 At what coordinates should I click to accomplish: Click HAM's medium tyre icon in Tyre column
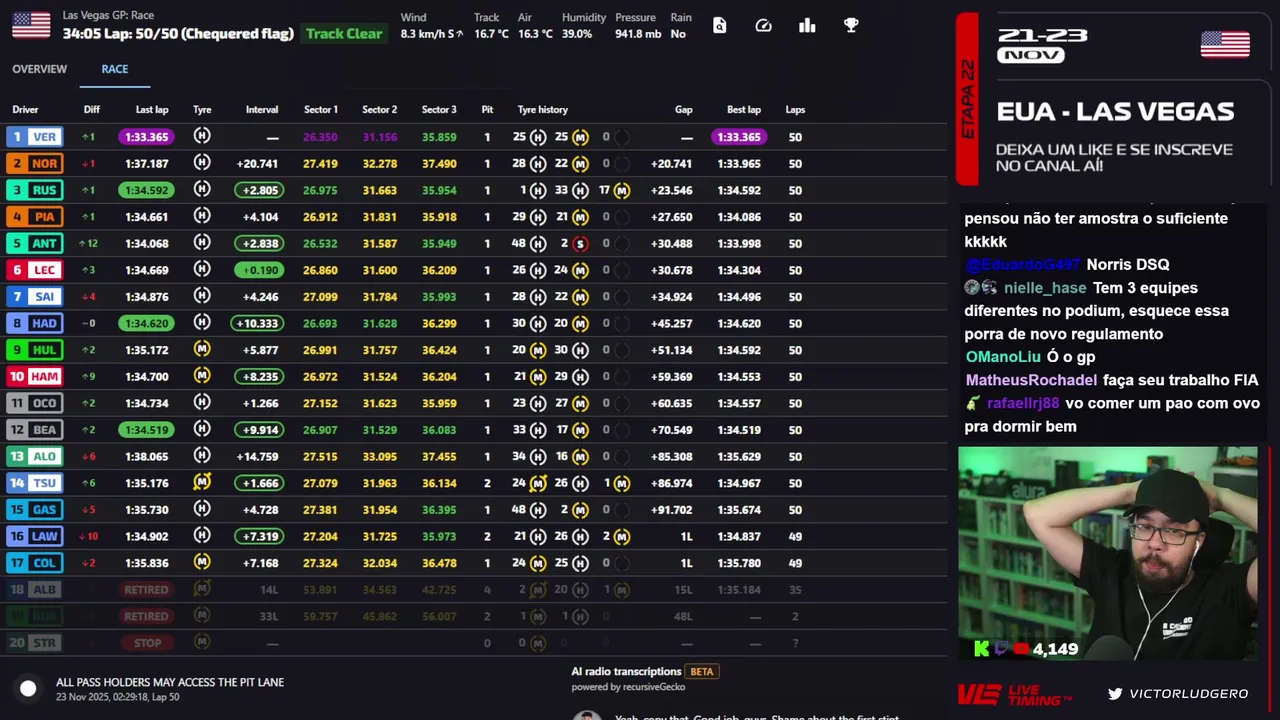[x=202, y=376]
